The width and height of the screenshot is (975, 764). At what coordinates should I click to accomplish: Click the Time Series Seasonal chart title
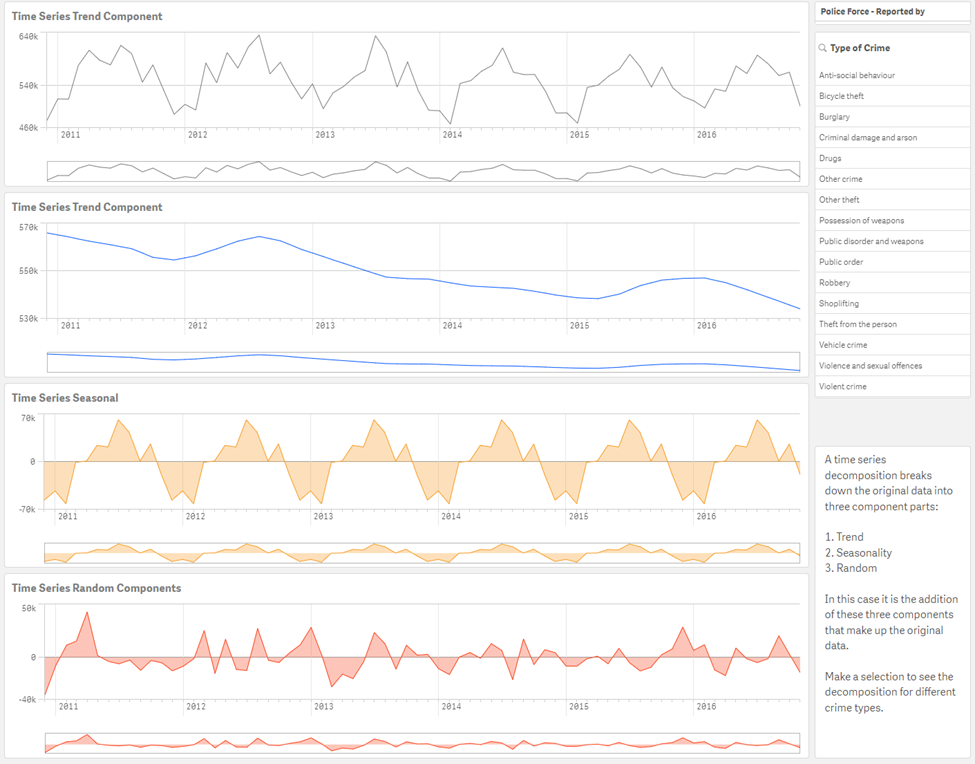65,398
